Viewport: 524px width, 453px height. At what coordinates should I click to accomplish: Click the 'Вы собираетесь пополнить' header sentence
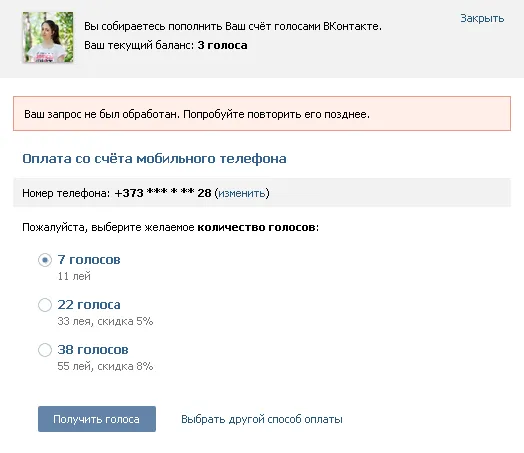233,26
